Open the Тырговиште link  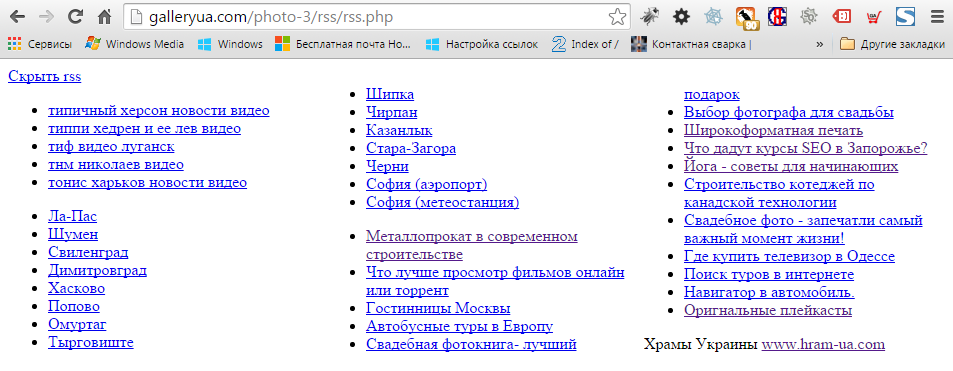click(91, 342)
